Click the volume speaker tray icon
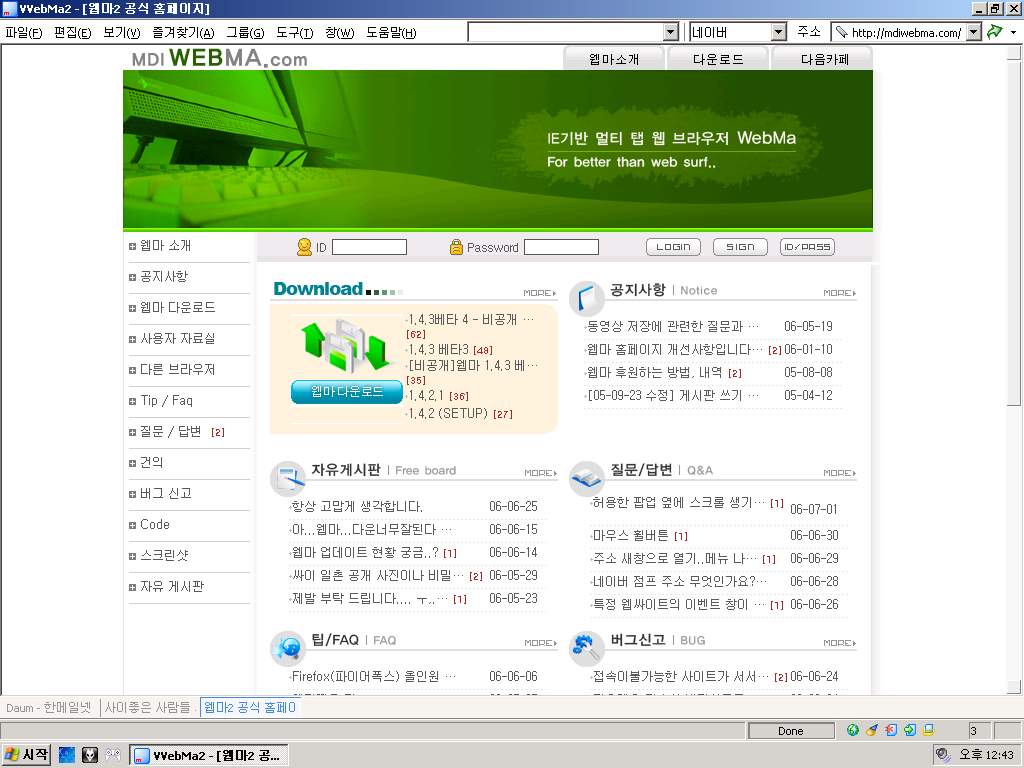Image resolution: width=1024 pixels, height=768 pixels. click(942, 755)
